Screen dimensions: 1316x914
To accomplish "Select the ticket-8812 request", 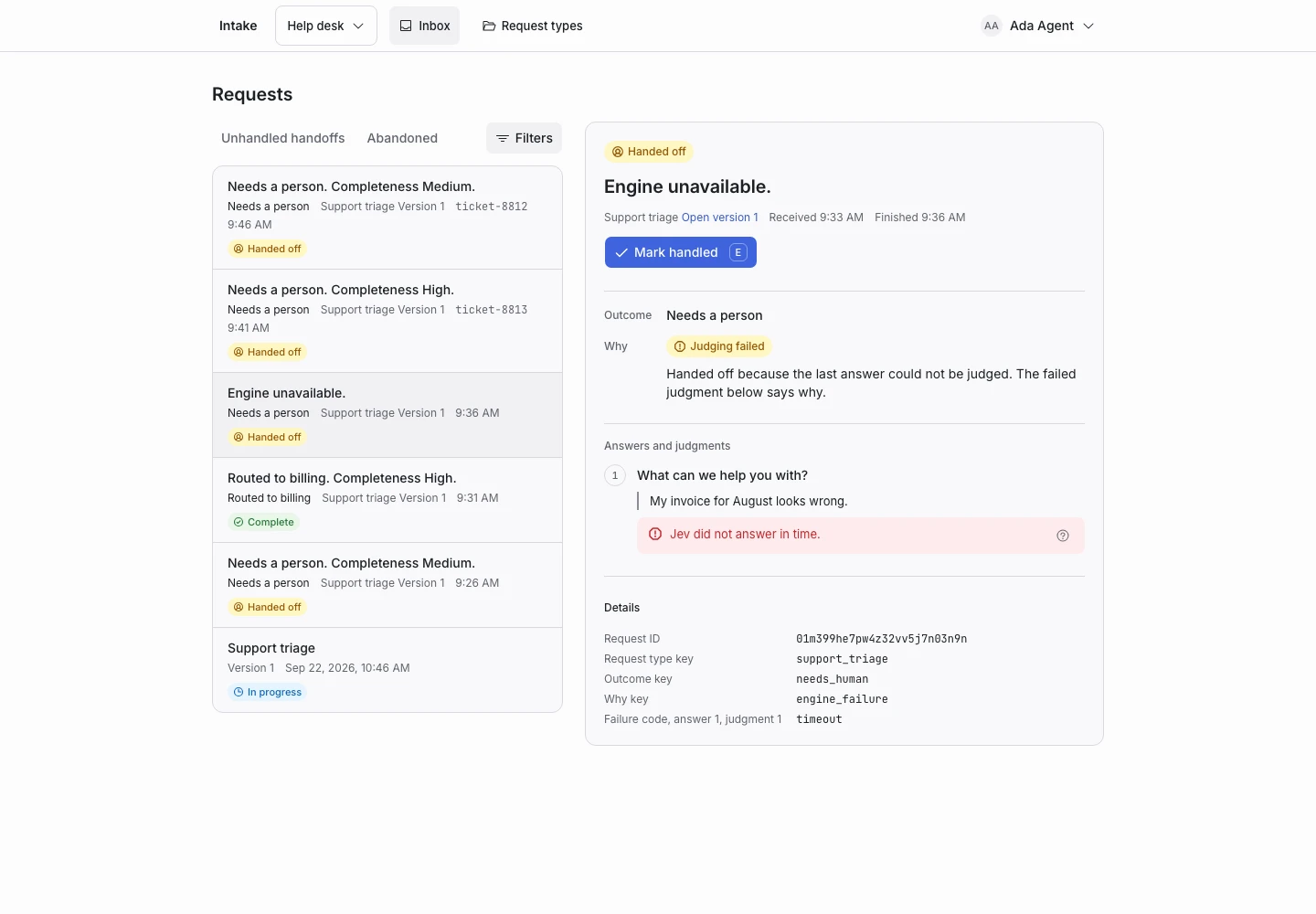I will pos(387,218).
